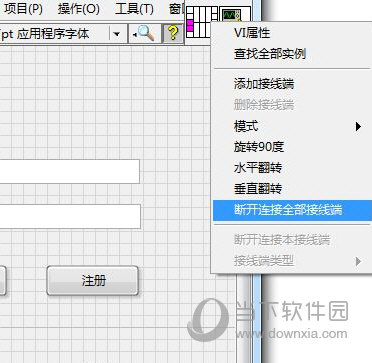The width and height of the screenshot is (372, 363).
Task: Click the 注册 button
Action: click(x=92, y=280)
